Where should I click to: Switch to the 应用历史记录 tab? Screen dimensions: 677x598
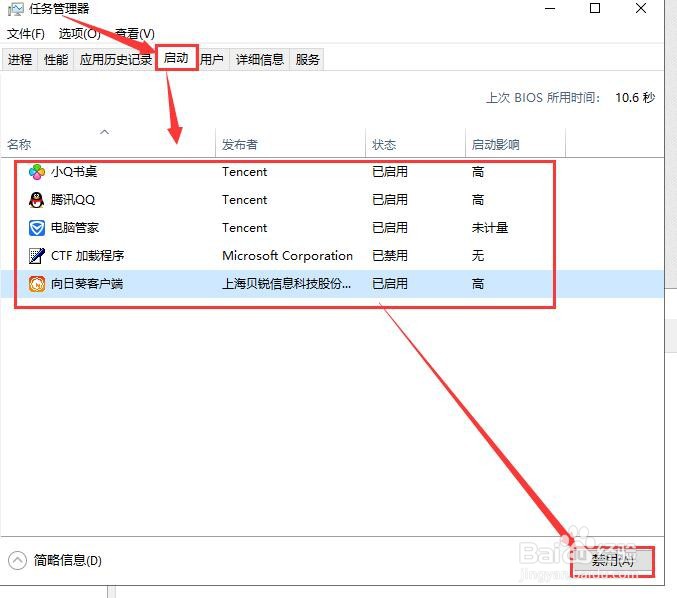(x=116, y=59)
